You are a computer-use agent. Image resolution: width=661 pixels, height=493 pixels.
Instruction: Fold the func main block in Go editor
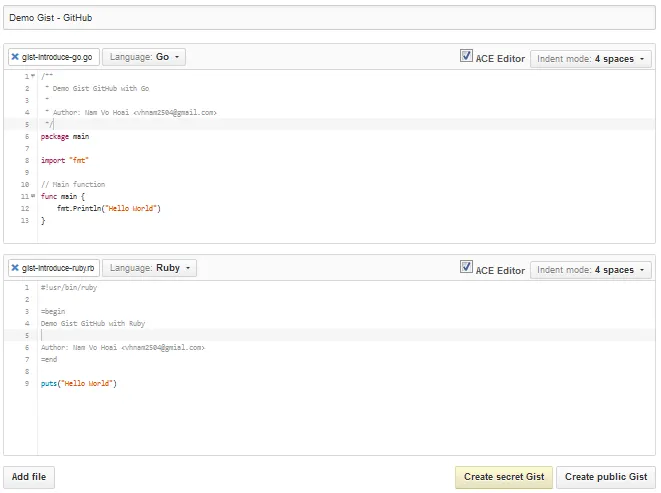point(33,197)
